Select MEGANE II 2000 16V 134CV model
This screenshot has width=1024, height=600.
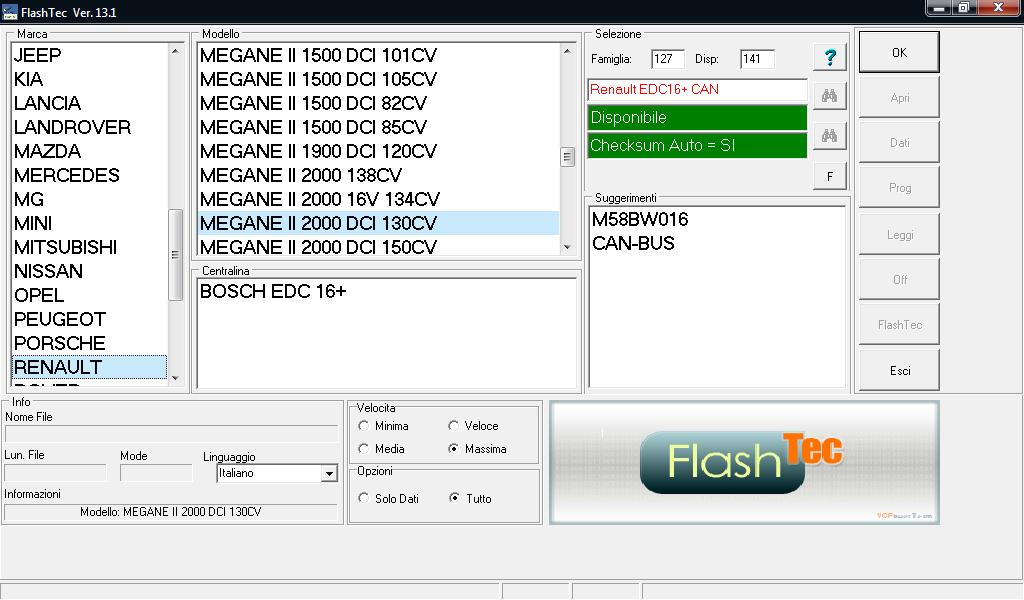[378, 199]
